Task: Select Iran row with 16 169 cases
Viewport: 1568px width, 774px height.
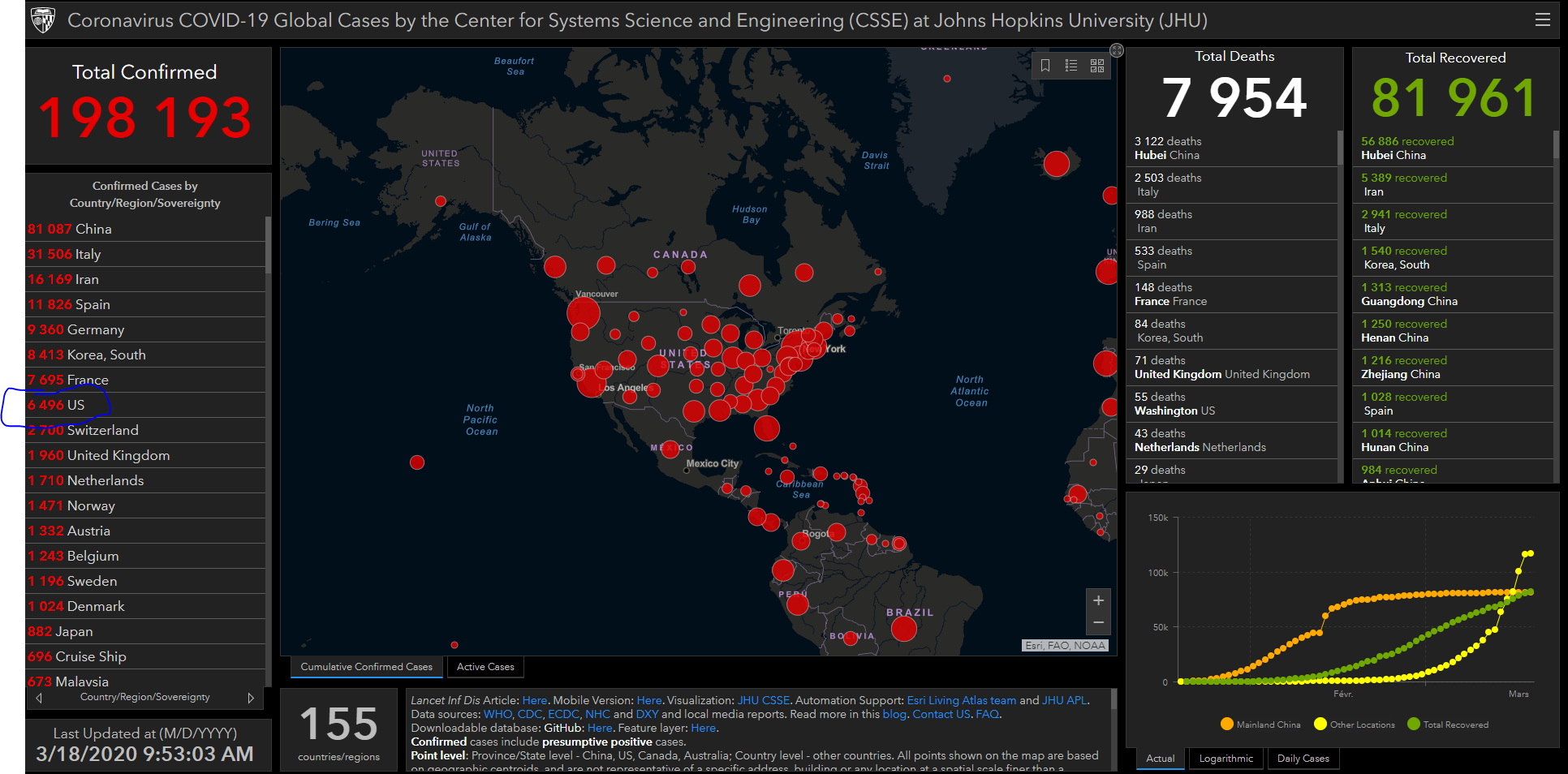Action: tap(145, 279)
